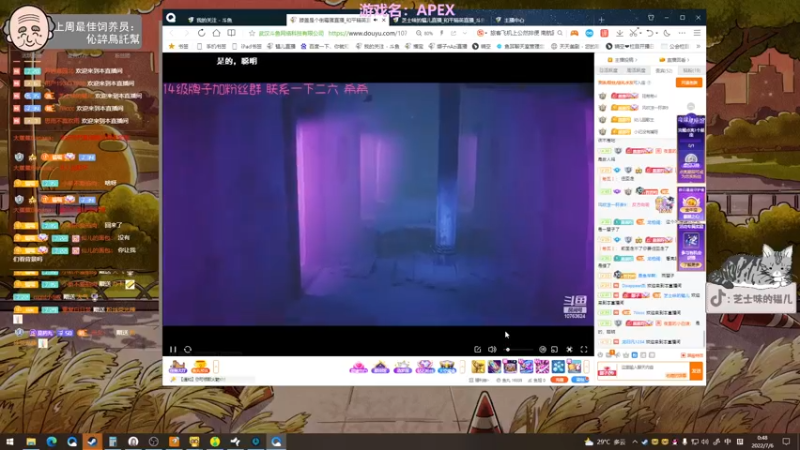Viewport: 800px width, 450px height.
Task: Open File Explorer from the taskbar
Action: tap(31, 442)
